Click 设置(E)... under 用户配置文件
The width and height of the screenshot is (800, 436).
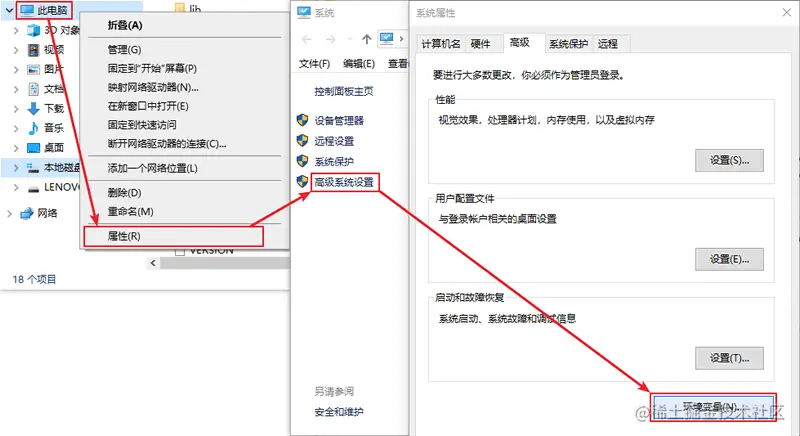(729, 259)
